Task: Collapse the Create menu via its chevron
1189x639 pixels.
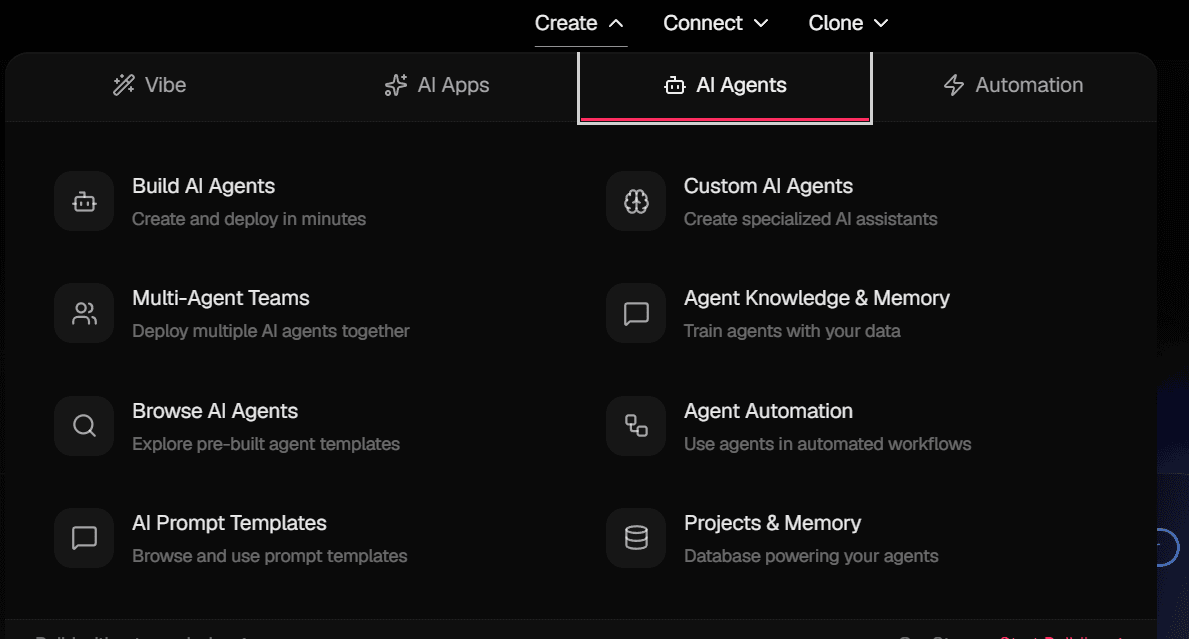Action: tap(614, 22)
